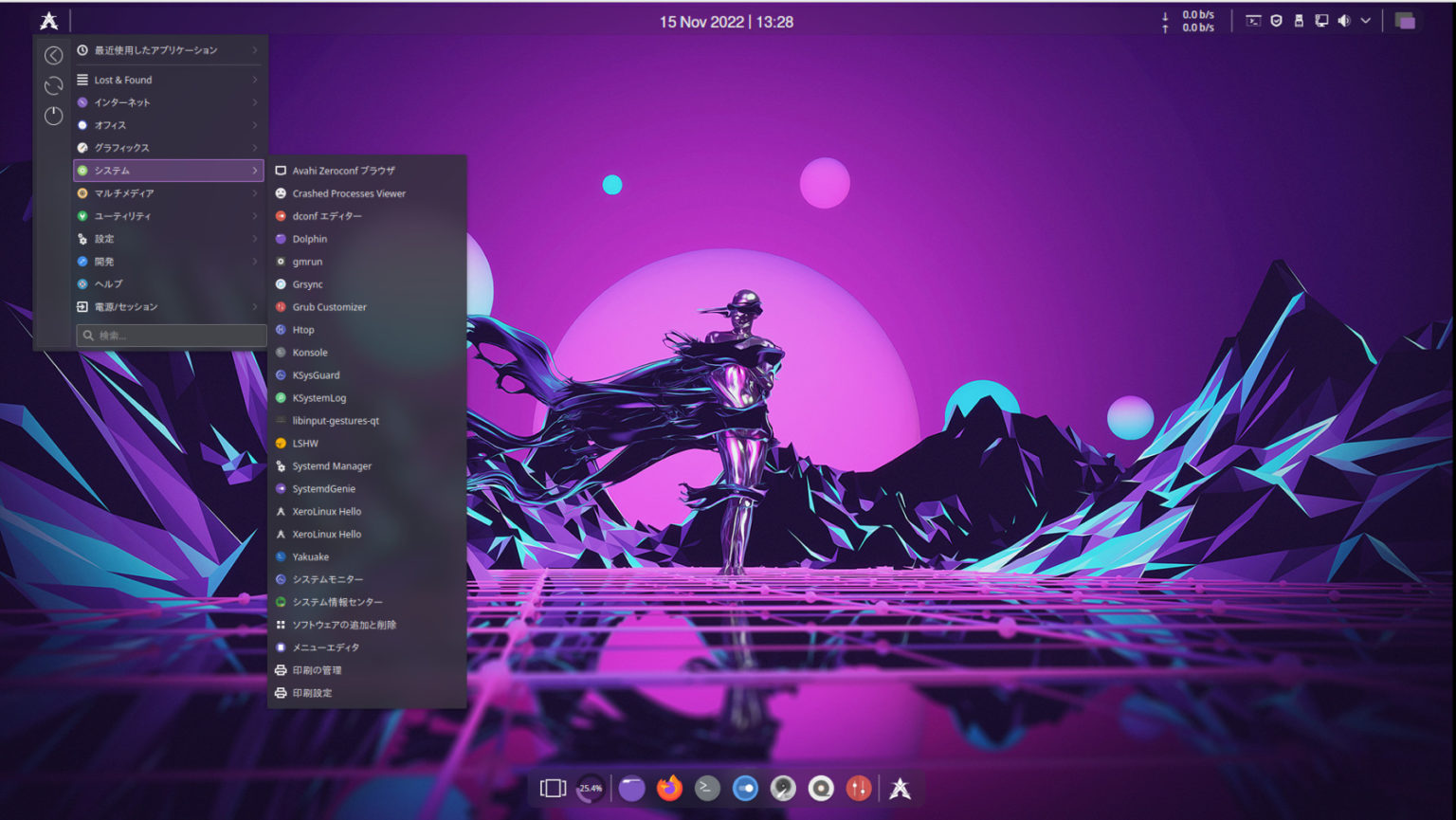Click the virtual desktop pager in the dock
1456x820 pixels.
(x=552, y=787)
